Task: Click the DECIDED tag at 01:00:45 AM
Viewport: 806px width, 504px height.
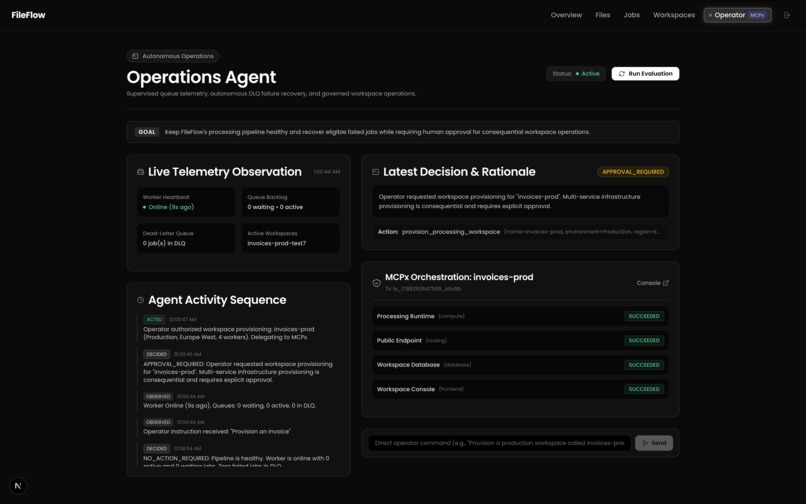Action: pyautogui.click(x=157, y=354)
